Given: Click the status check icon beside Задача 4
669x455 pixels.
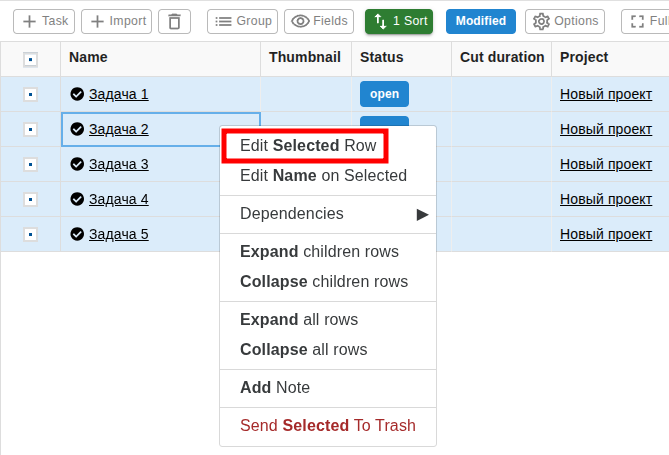Looking at the screenshot, I should 77,199.
